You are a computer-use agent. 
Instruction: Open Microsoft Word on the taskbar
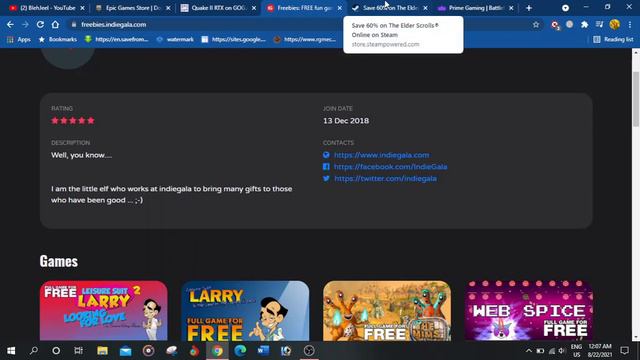pyautogui.click(x=263, y=351)
